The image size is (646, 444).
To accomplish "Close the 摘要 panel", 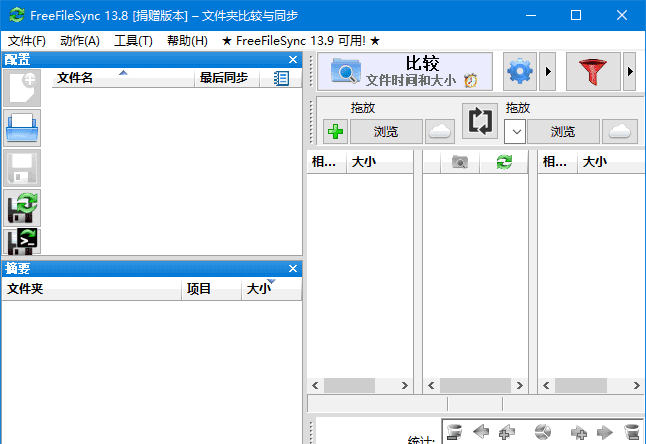I will pyautogui.click(x=293, y=269).
